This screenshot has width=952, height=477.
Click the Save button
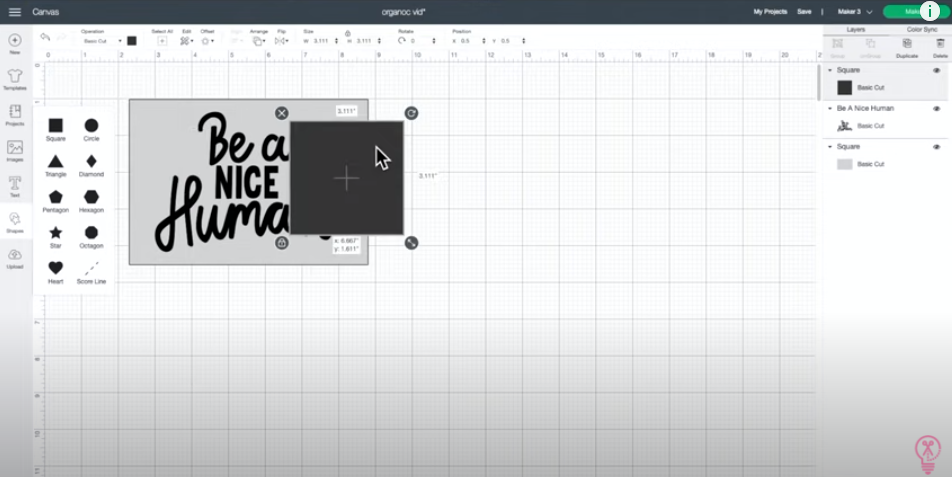[804, 12]
